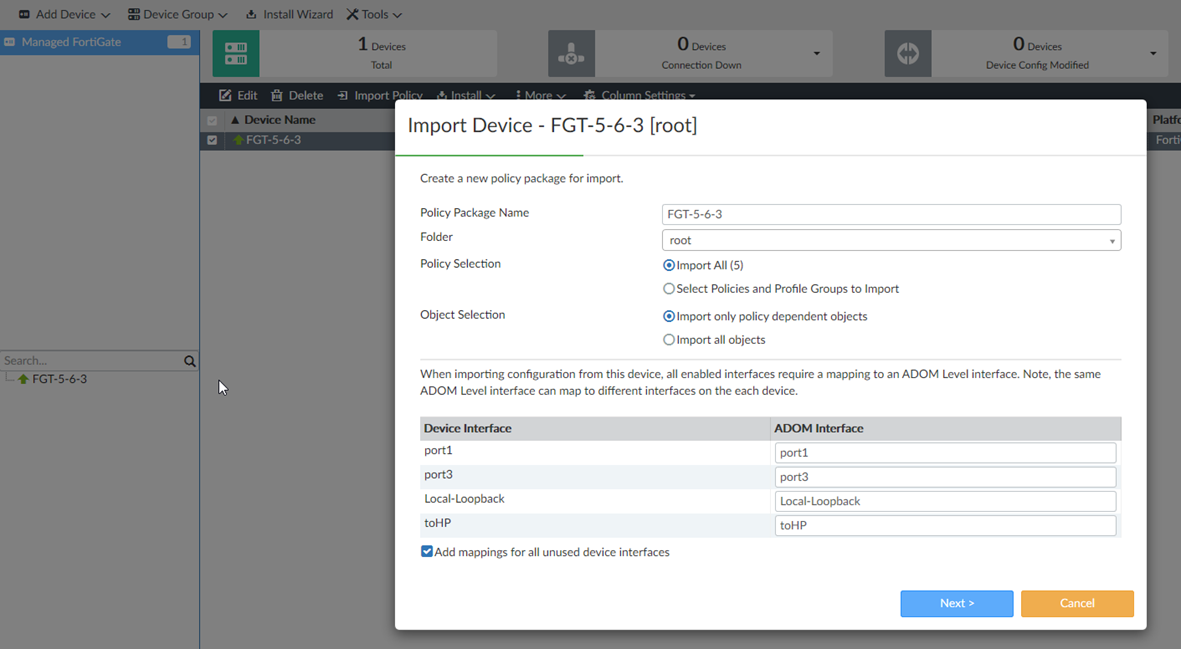Select Import all objects option
This screenshot has height=649, width=1181.
coord(669,340)
